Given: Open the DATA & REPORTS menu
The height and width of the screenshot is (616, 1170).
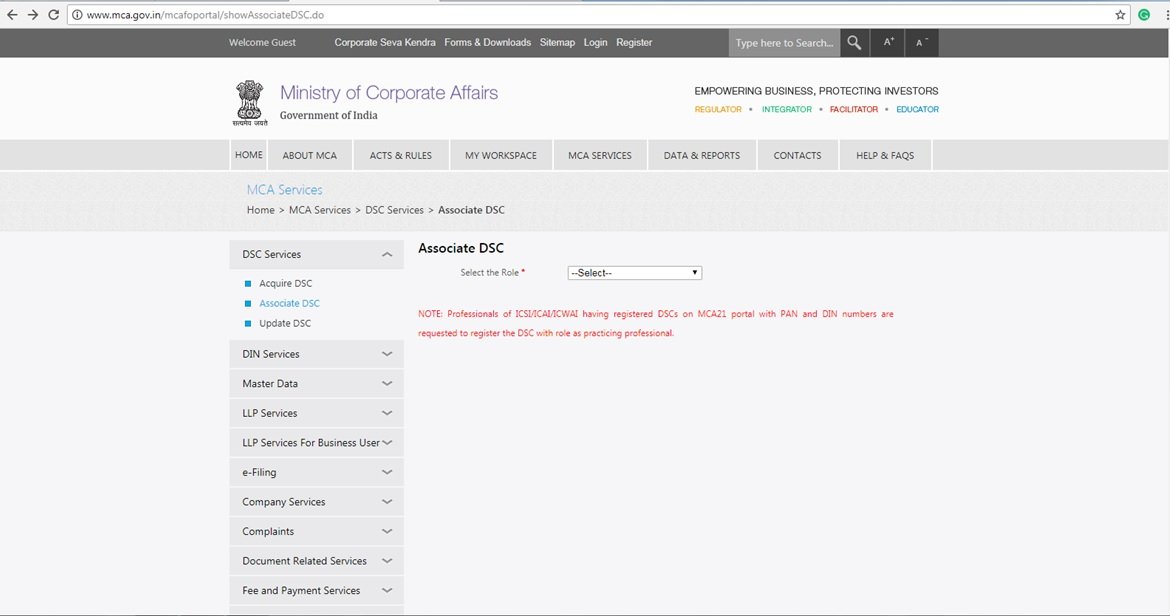Looking at the screenshot, I should [x=702, y=155].
